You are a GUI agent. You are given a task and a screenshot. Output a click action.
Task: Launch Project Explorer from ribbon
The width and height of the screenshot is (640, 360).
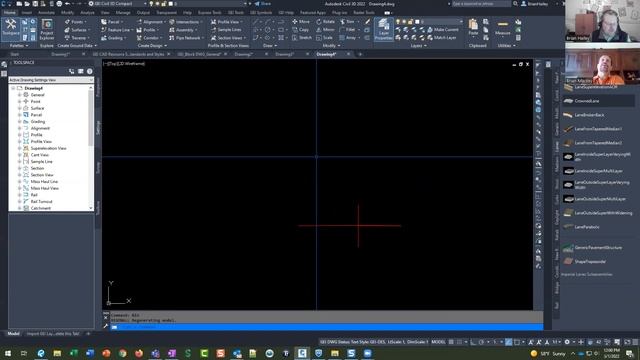(47, 29)
